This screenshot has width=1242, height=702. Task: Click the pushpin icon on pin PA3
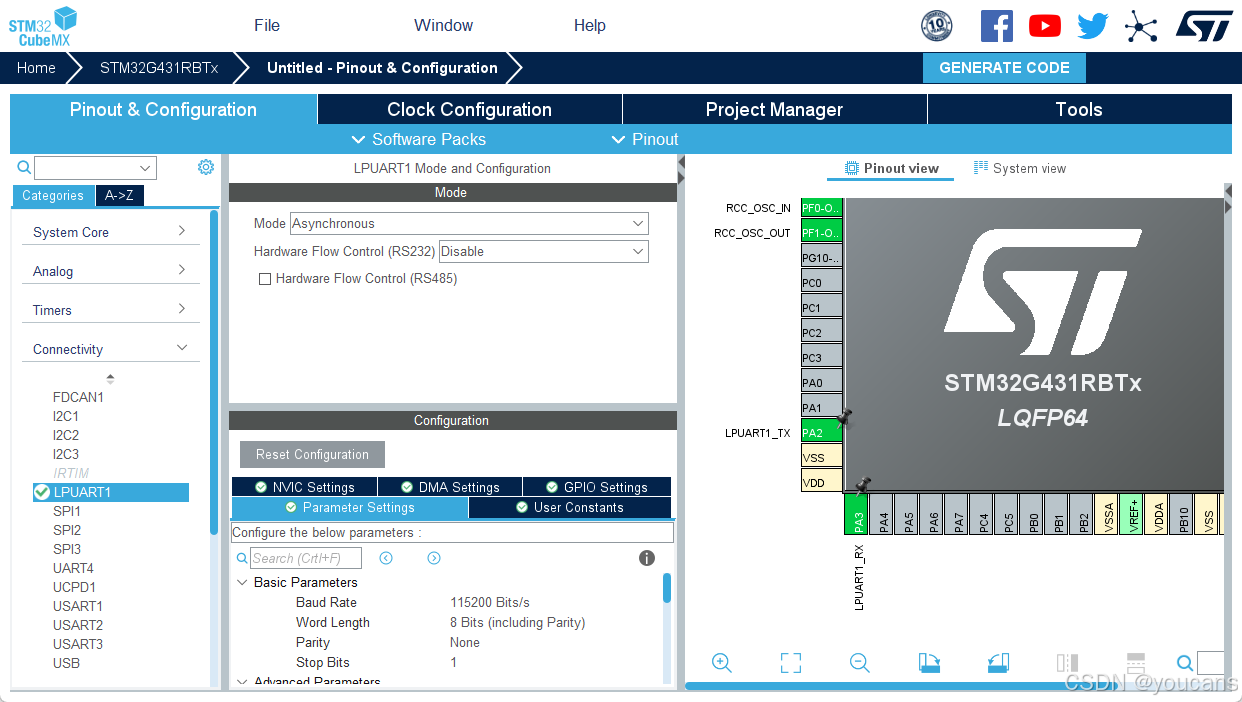pyautogui.click(x=863, y=485)
